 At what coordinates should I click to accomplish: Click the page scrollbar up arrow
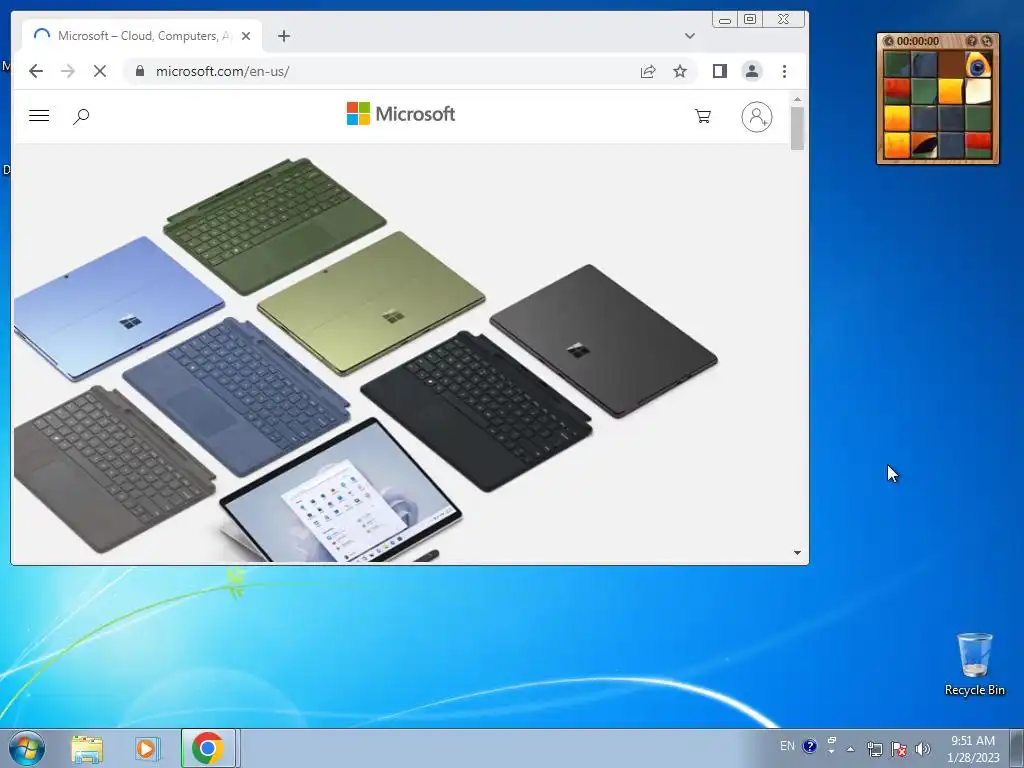[x=797, y=99]
